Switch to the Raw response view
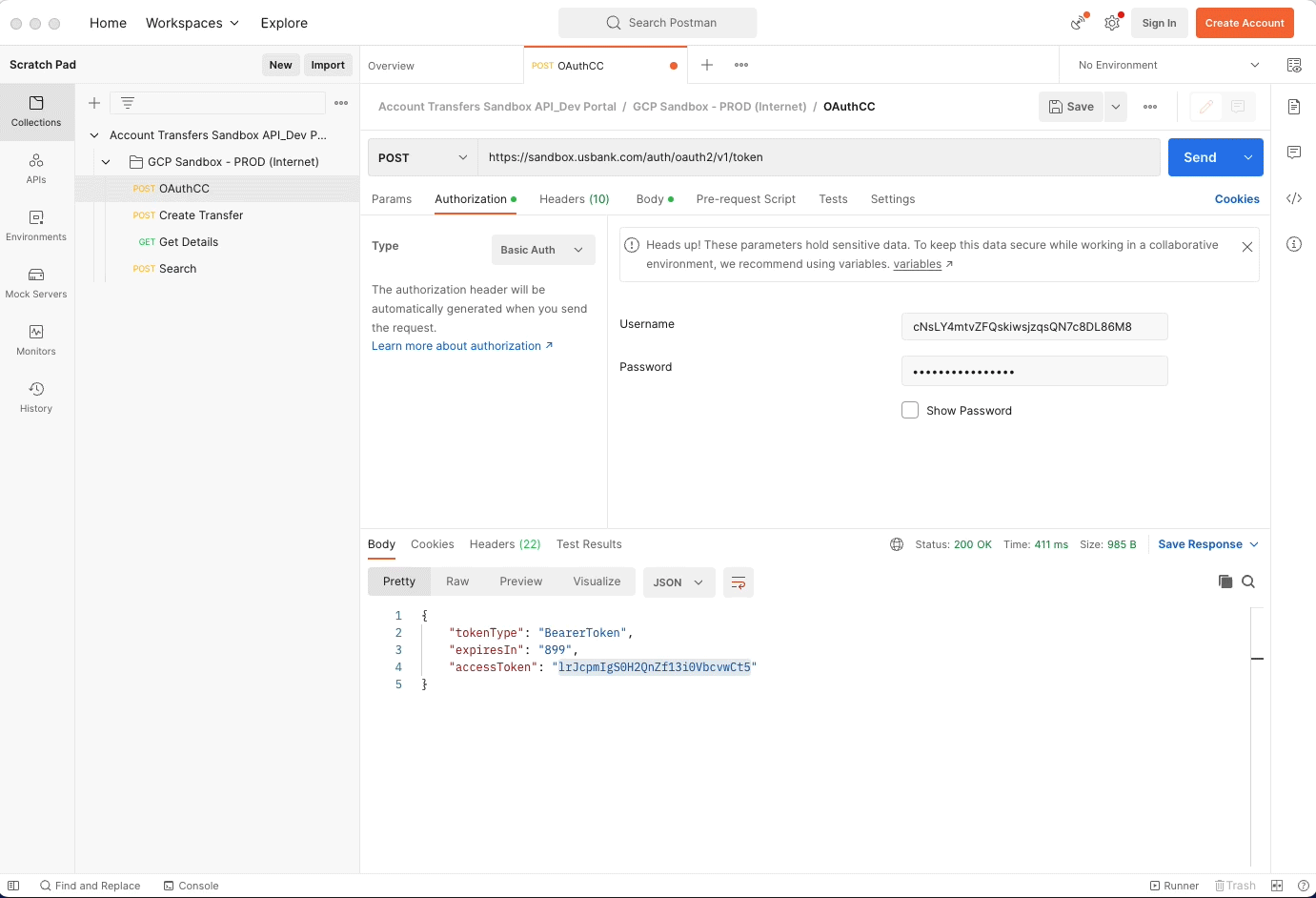This screenshot has height=898, width=1316. (457, 582)
